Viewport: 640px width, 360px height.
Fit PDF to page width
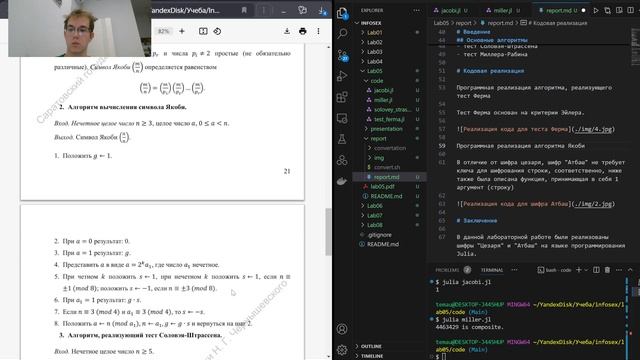coord(203,31)
